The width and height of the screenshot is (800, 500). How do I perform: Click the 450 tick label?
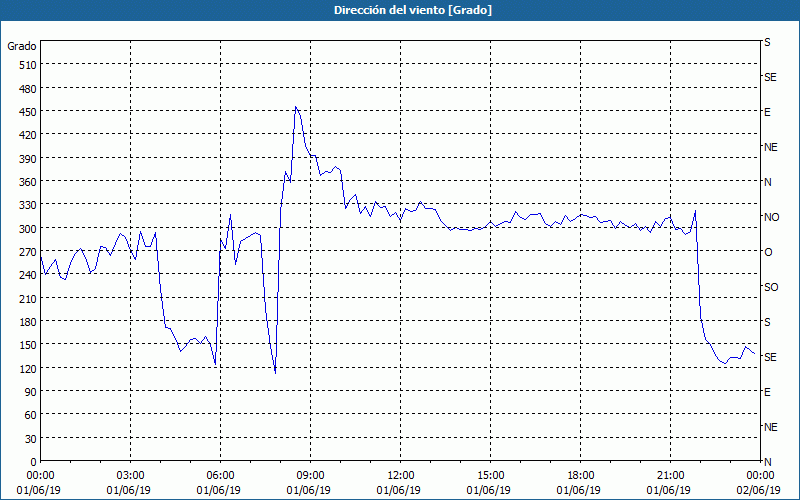(28, 112)
